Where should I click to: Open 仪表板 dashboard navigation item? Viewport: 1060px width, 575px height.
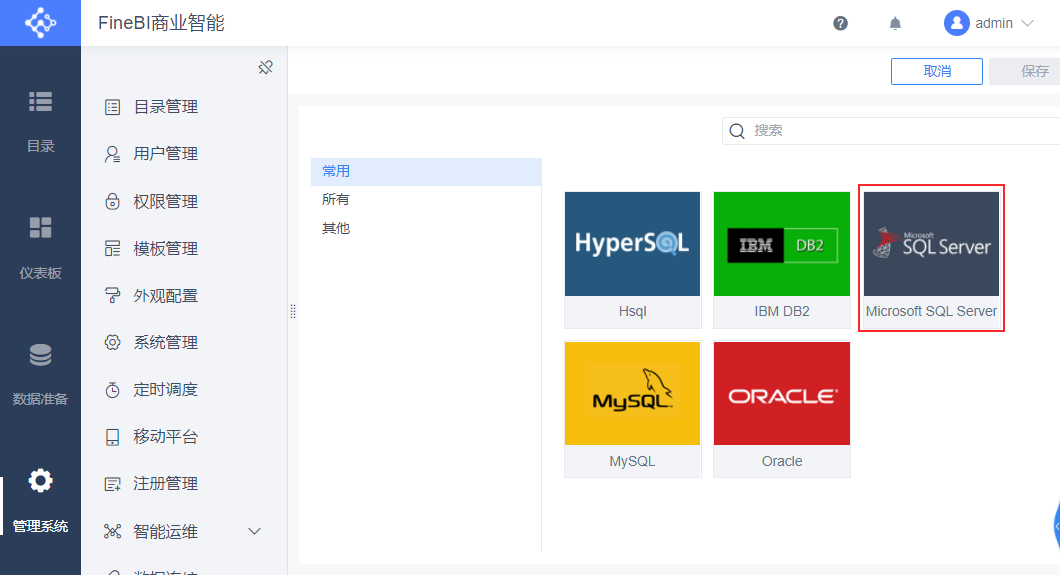click(x=40, y=248)
